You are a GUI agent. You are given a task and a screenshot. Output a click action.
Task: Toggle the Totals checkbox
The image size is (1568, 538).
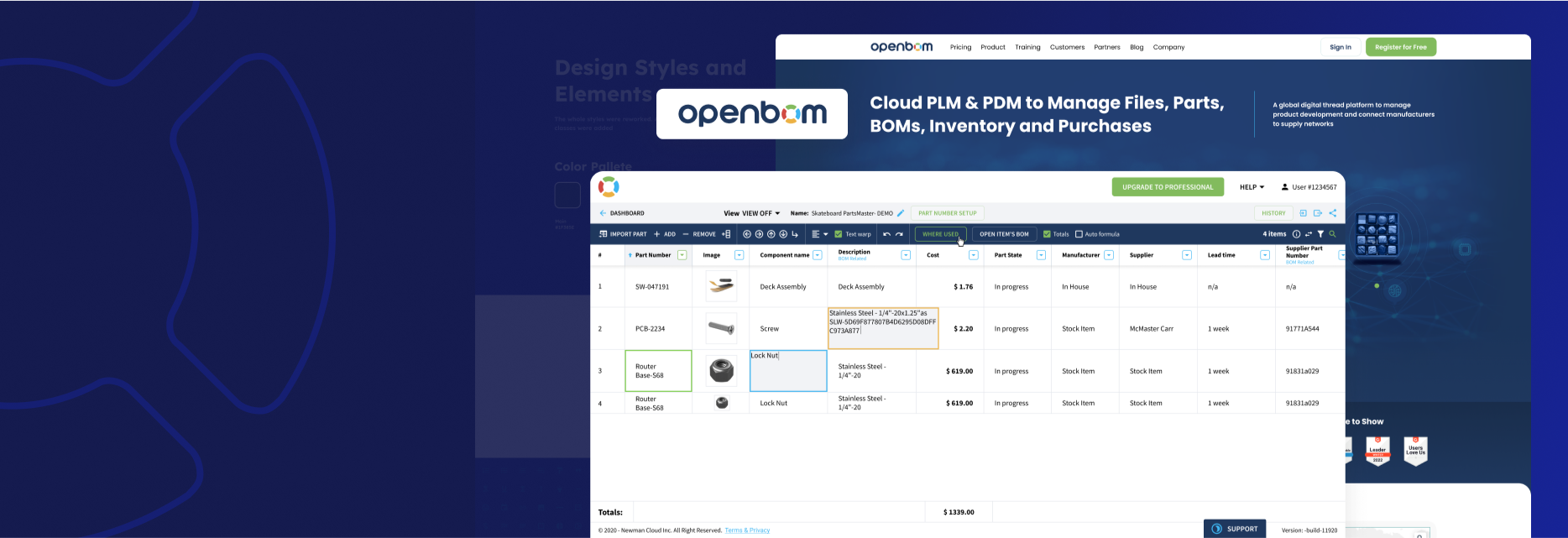pos(1047,234)
